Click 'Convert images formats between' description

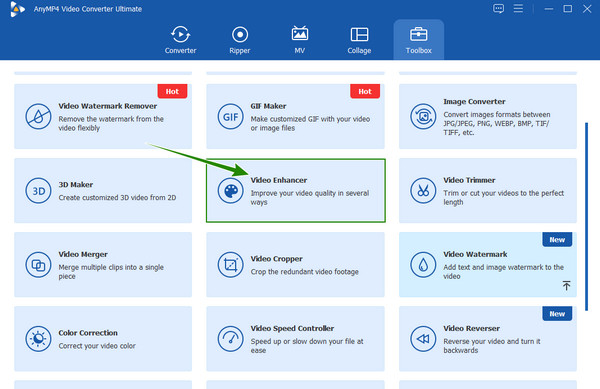click(x=497, y=124)
